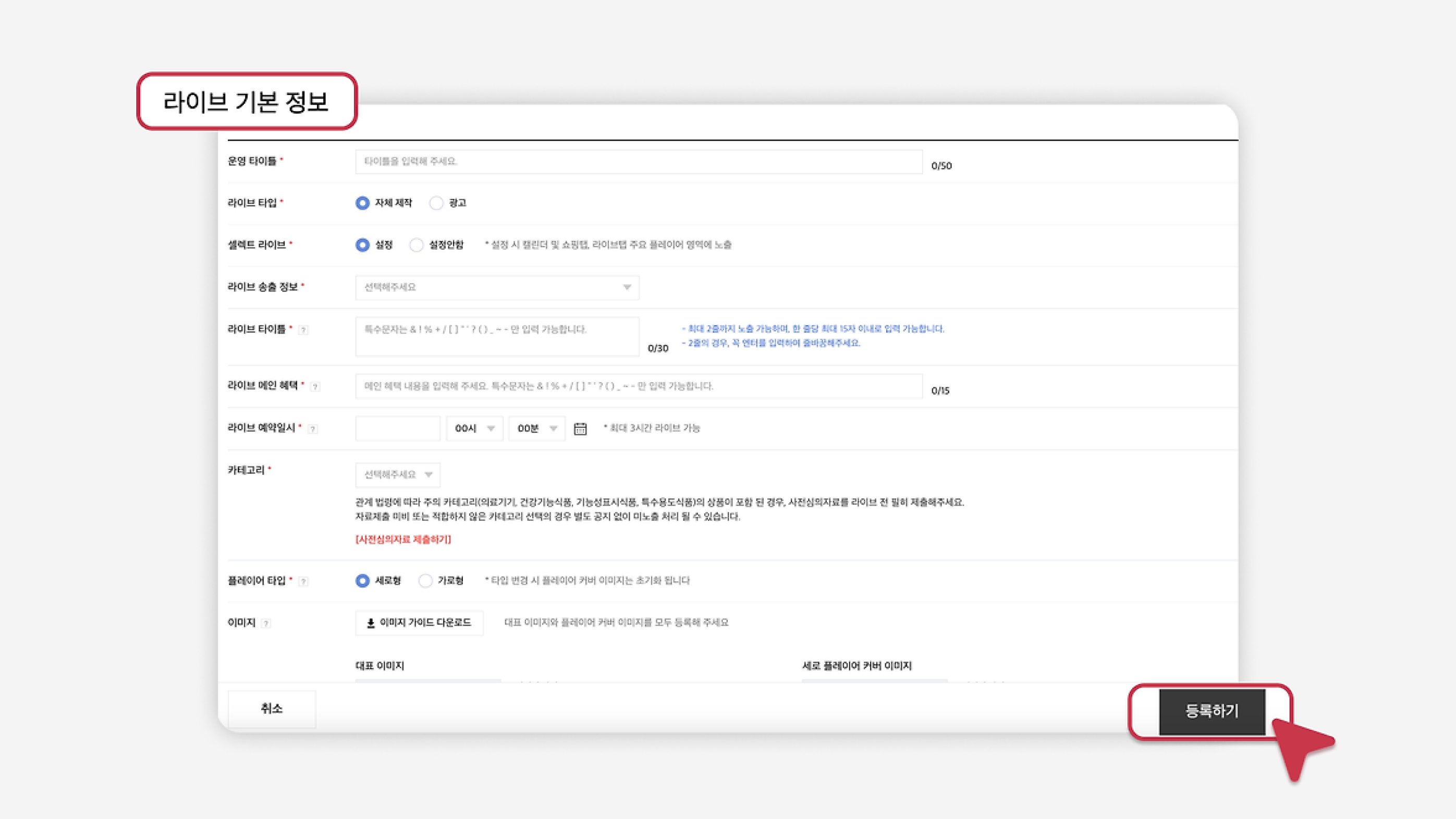Image resolution: width=1456 pixels, height=819 pixels.
Task: Click the 대표 이미지 label
Action: pos(380,666)
